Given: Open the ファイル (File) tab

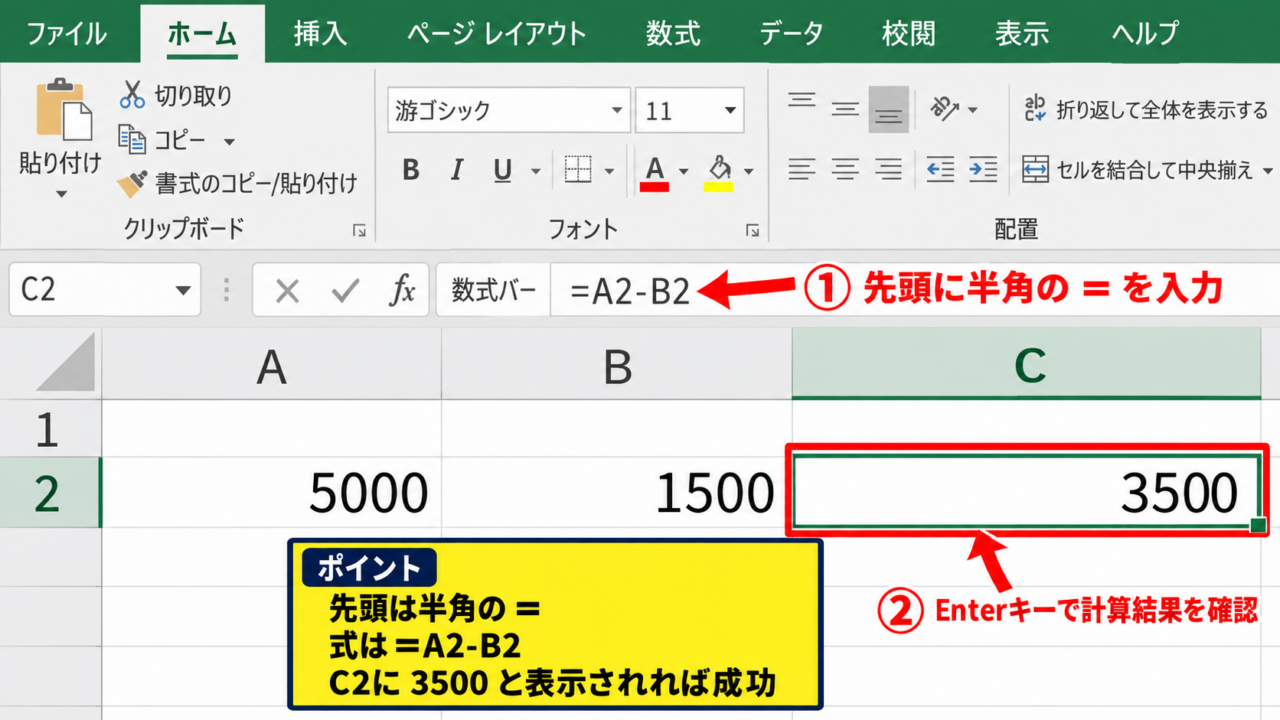Looking at the screenshot, I should click(68, 32).
